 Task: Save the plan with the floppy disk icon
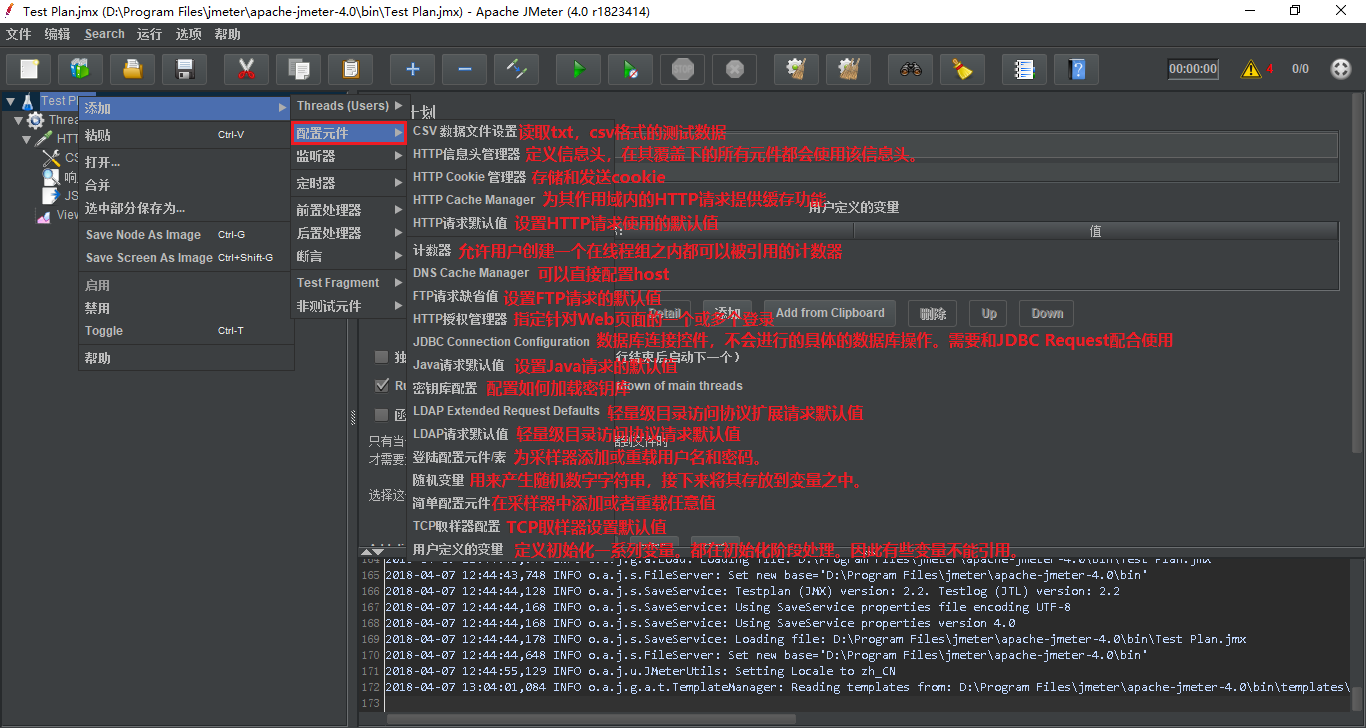click(x=184, y=69)
